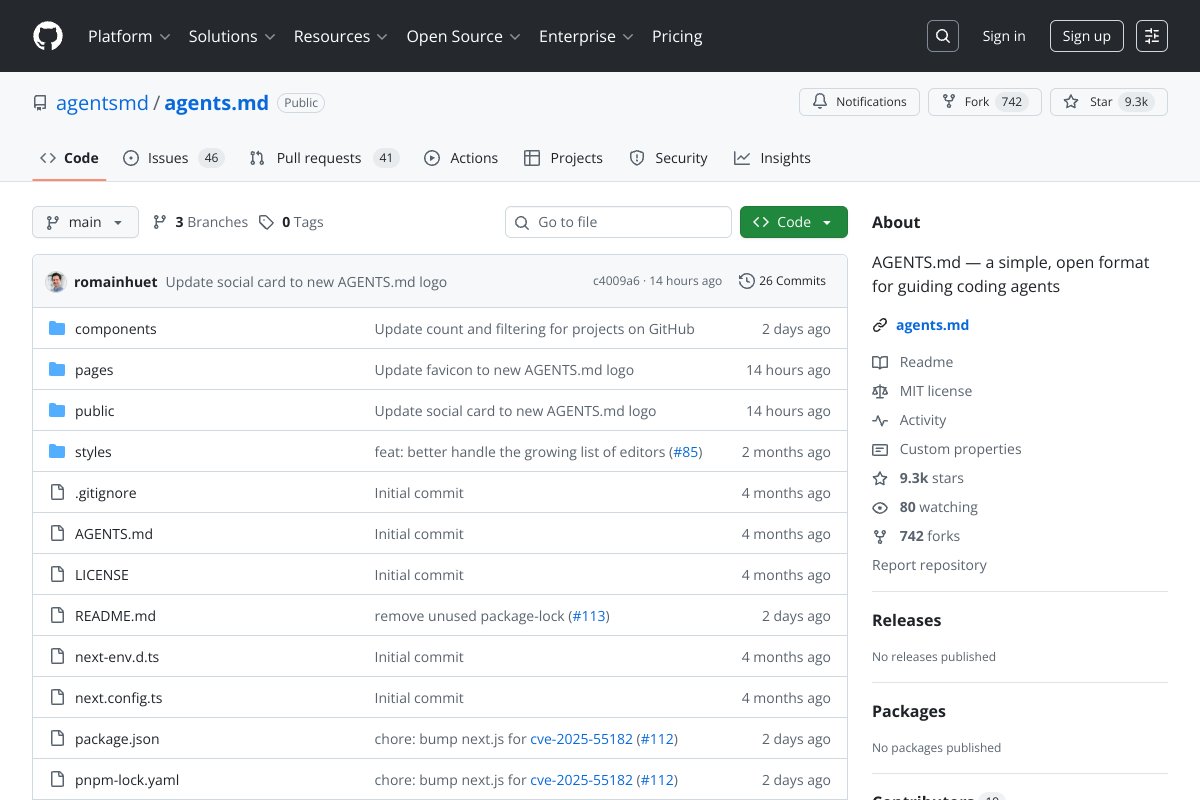Image resolution: width=1200 pixels, height=800 pixels.
Task: Open the #85 pull request link
Action: point(685,452)
